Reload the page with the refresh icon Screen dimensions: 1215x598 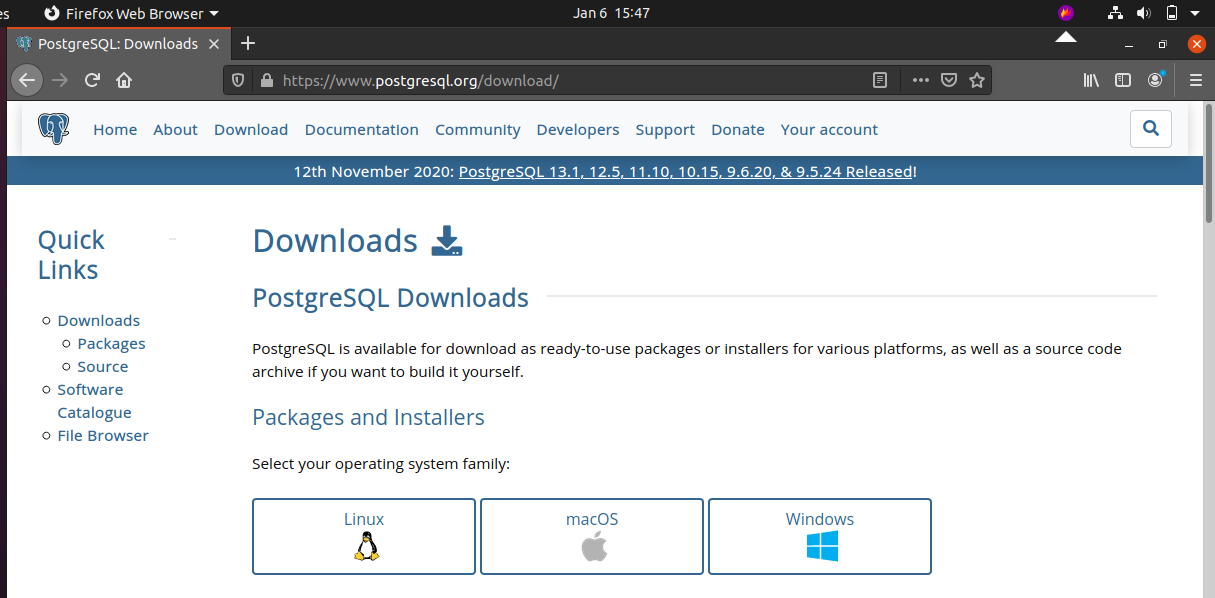(x=92, y=81)
